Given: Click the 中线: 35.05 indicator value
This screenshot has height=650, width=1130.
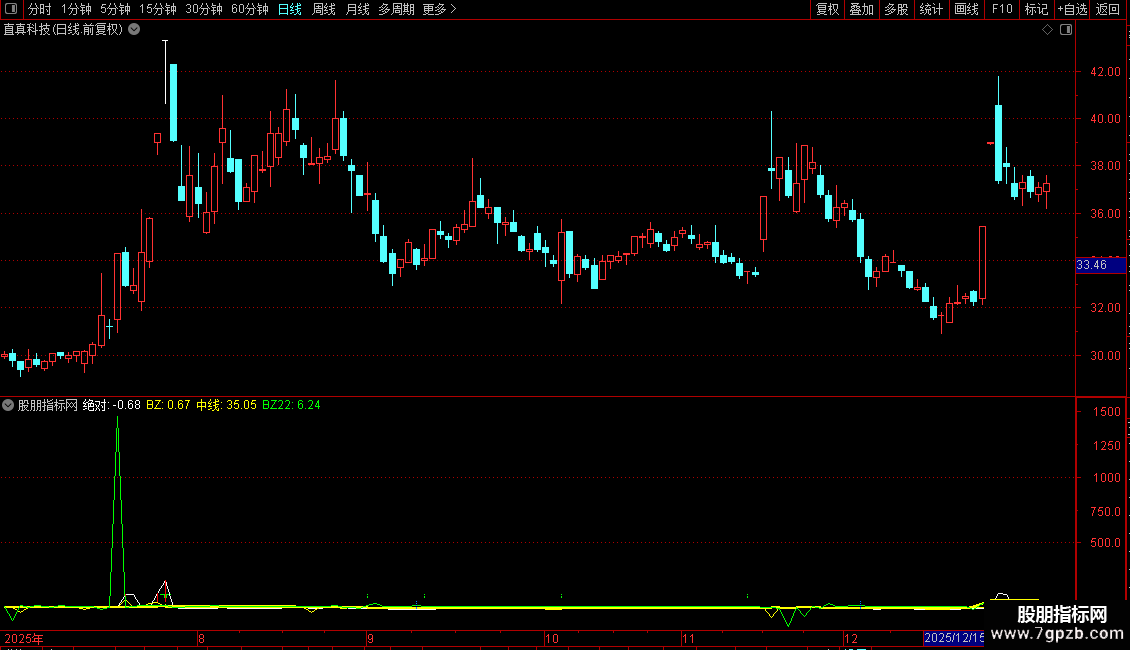Looking at the screenshot, I should click(226, 405).
